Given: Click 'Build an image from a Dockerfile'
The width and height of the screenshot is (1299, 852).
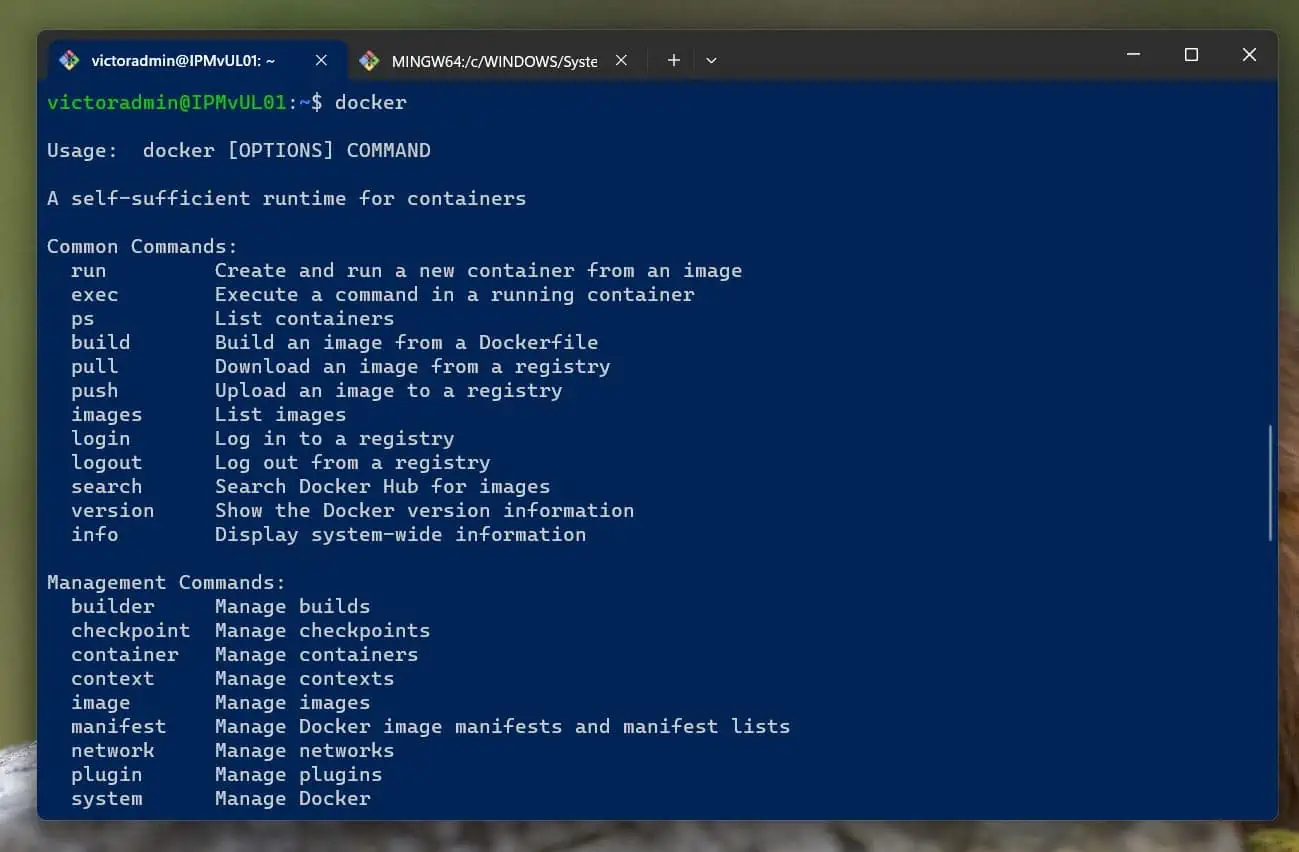Looking at the screenshot, I should pos(407,342).
